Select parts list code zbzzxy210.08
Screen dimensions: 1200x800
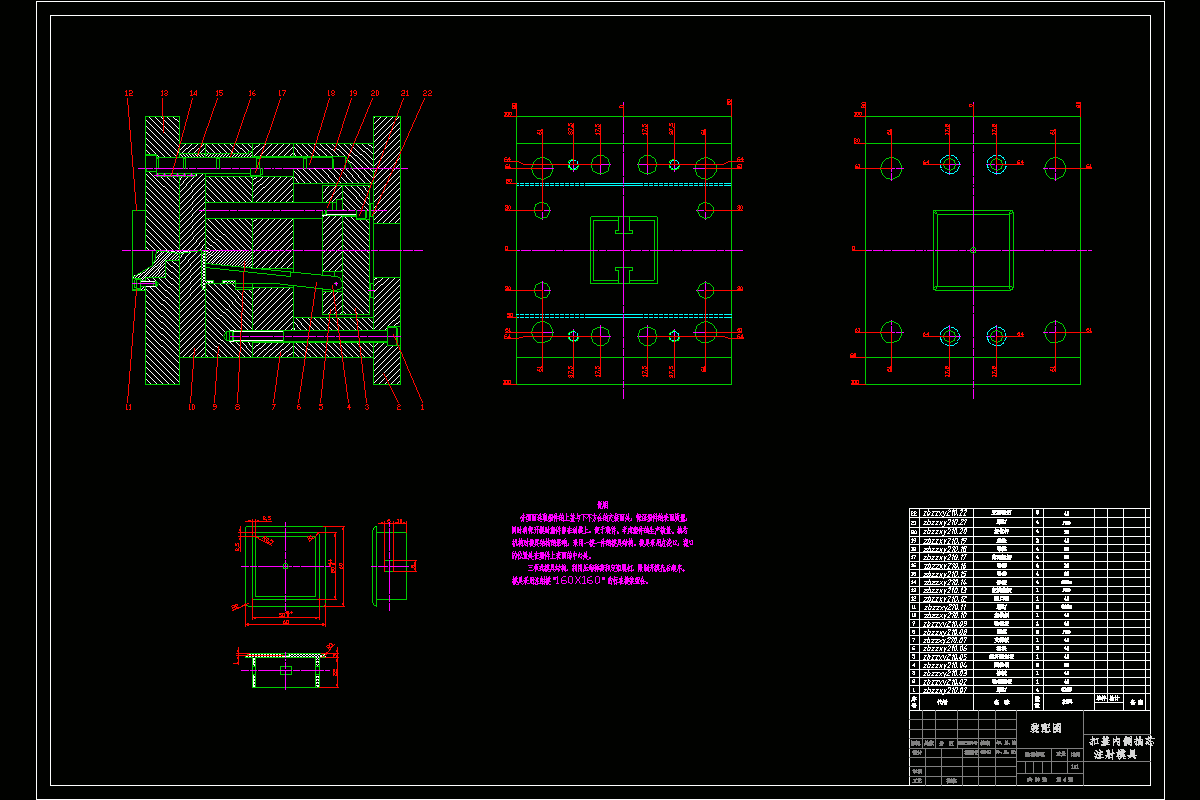(x=944, y=631)
